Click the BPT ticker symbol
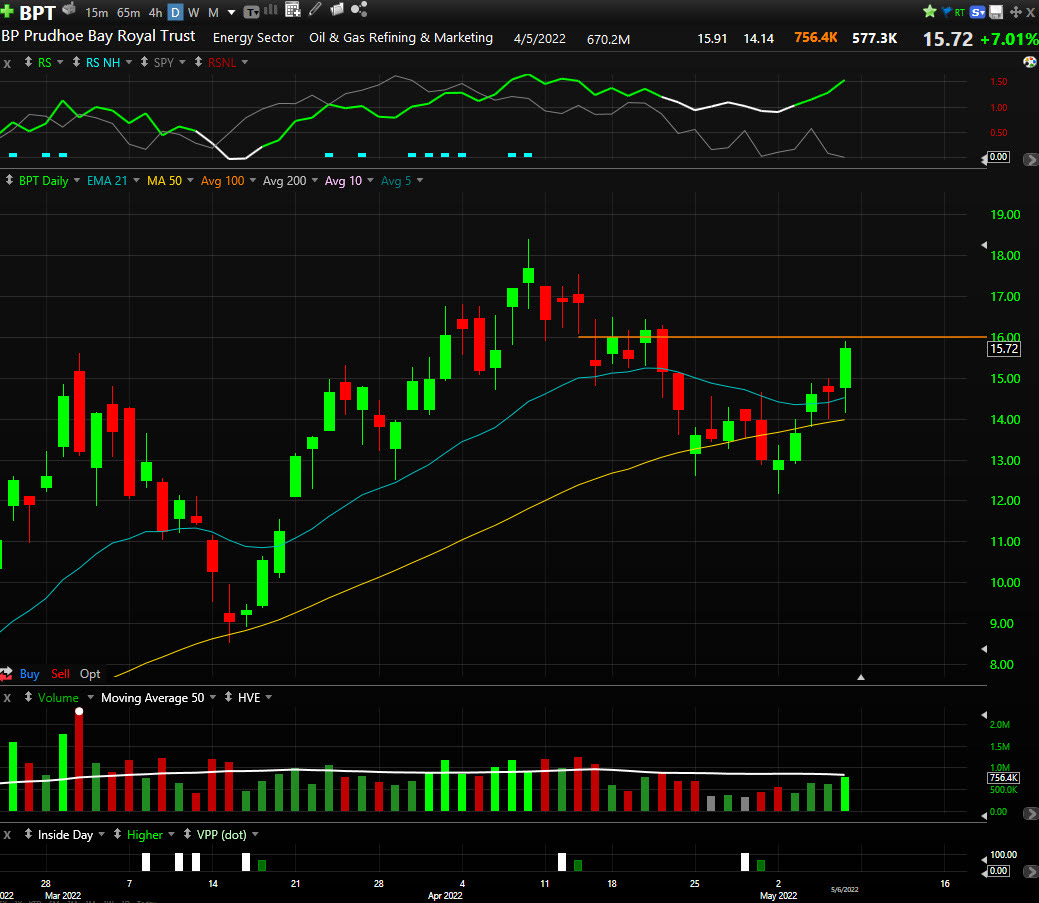 click(x=37, y=12)
